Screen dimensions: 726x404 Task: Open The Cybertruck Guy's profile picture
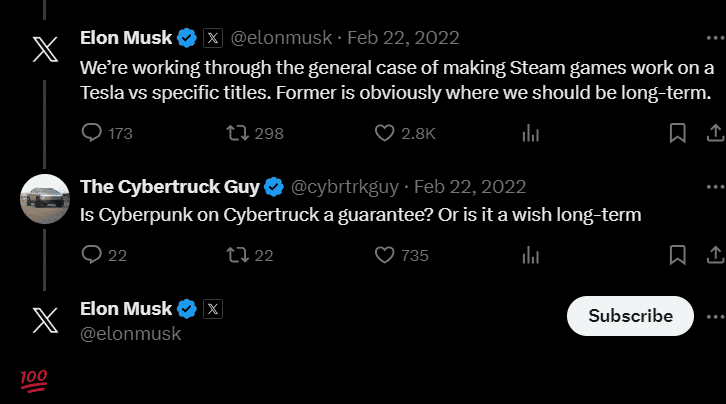pyautogui.click(x=45, y=199)
